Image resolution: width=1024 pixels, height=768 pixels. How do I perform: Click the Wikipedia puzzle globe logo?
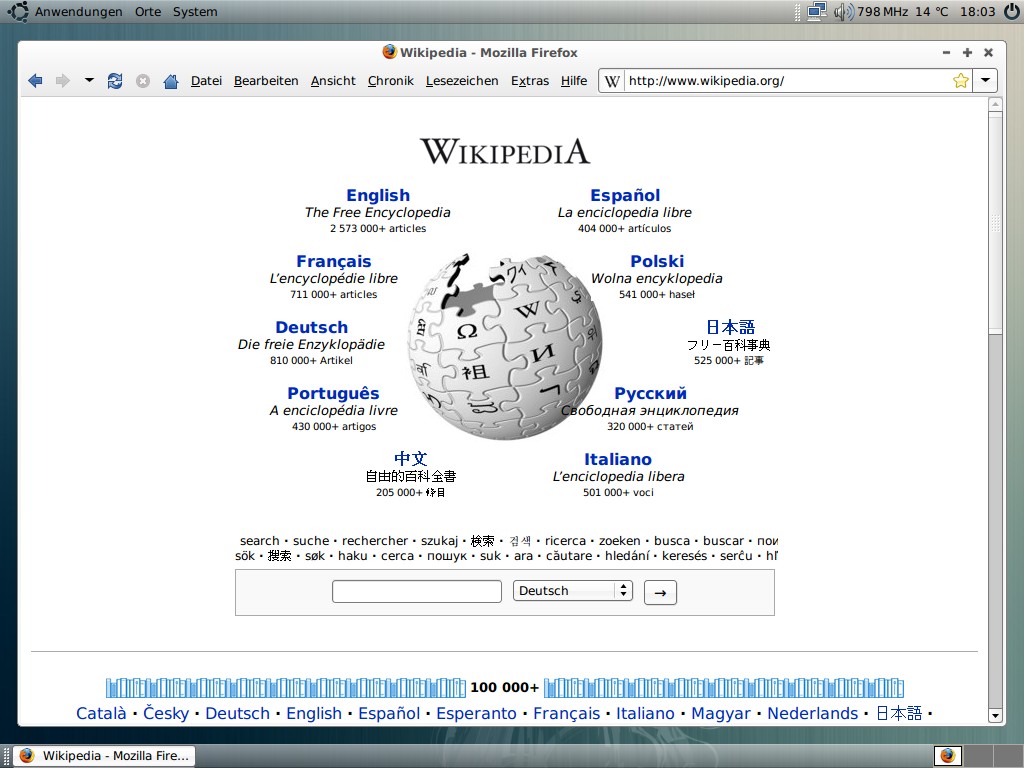pos(505,346)
